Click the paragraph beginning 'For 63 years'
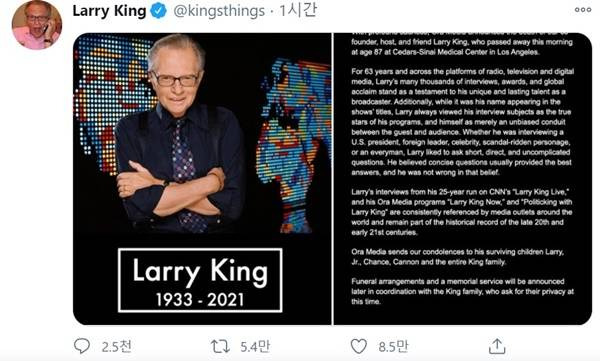The height and width of the screenshot is (361, 600). (462, 122)
